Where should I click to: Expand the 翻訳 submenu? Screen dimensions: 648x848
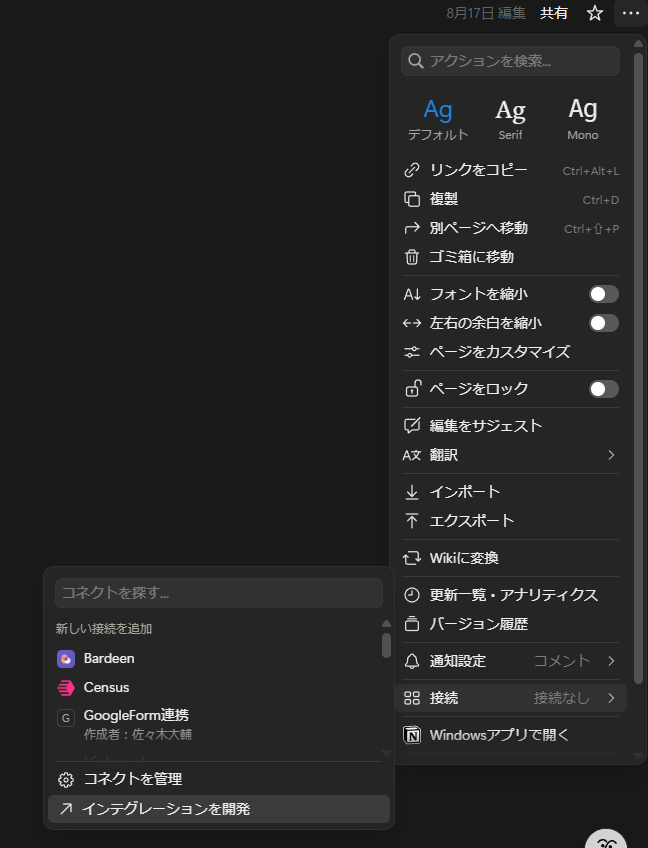[x=611, y=455]
